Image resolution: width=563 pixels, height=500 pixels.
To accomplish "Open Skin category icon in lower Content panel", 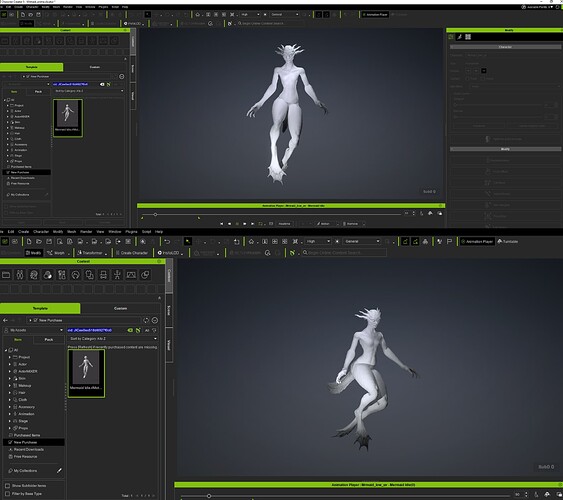I will tap(47, 275).
